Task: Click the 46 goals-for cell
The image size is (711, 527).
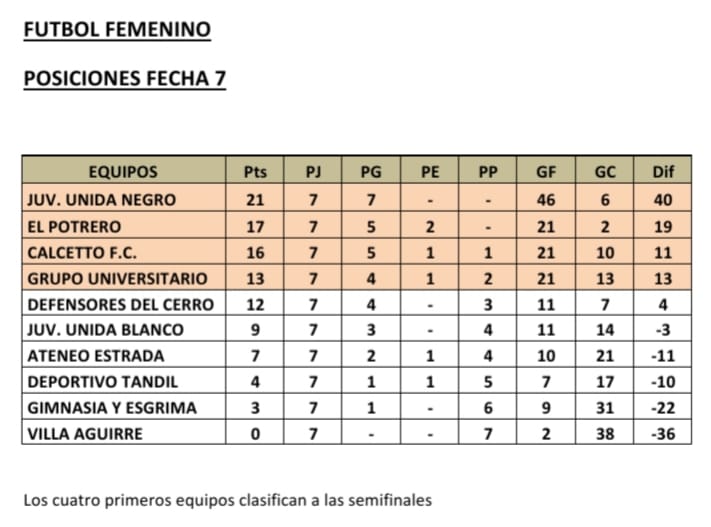Action: click(x=546, y=200)
